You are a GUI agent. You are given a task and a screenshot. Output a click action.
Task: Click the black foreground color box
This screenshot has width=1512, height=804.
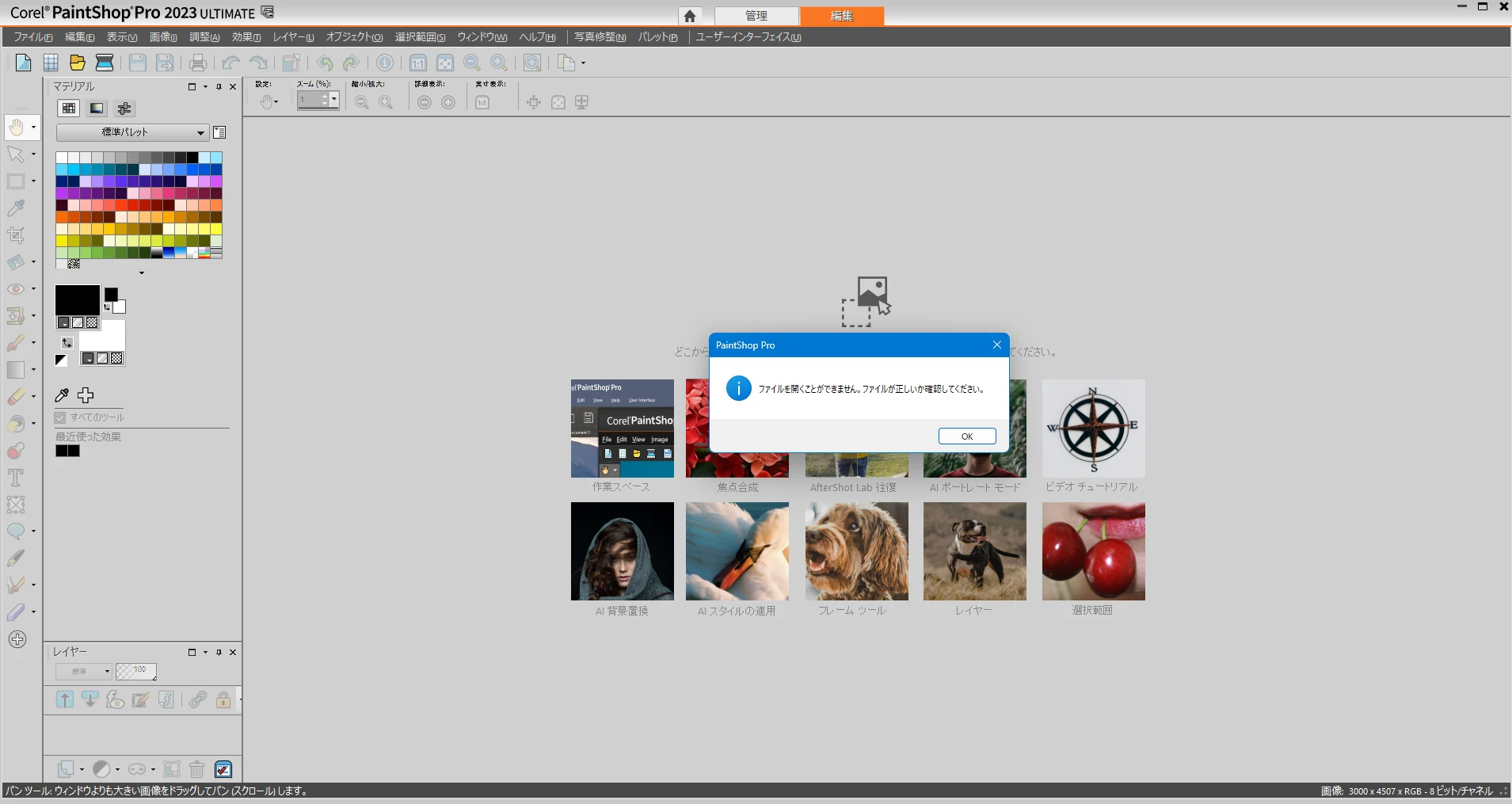coord(78,300)
